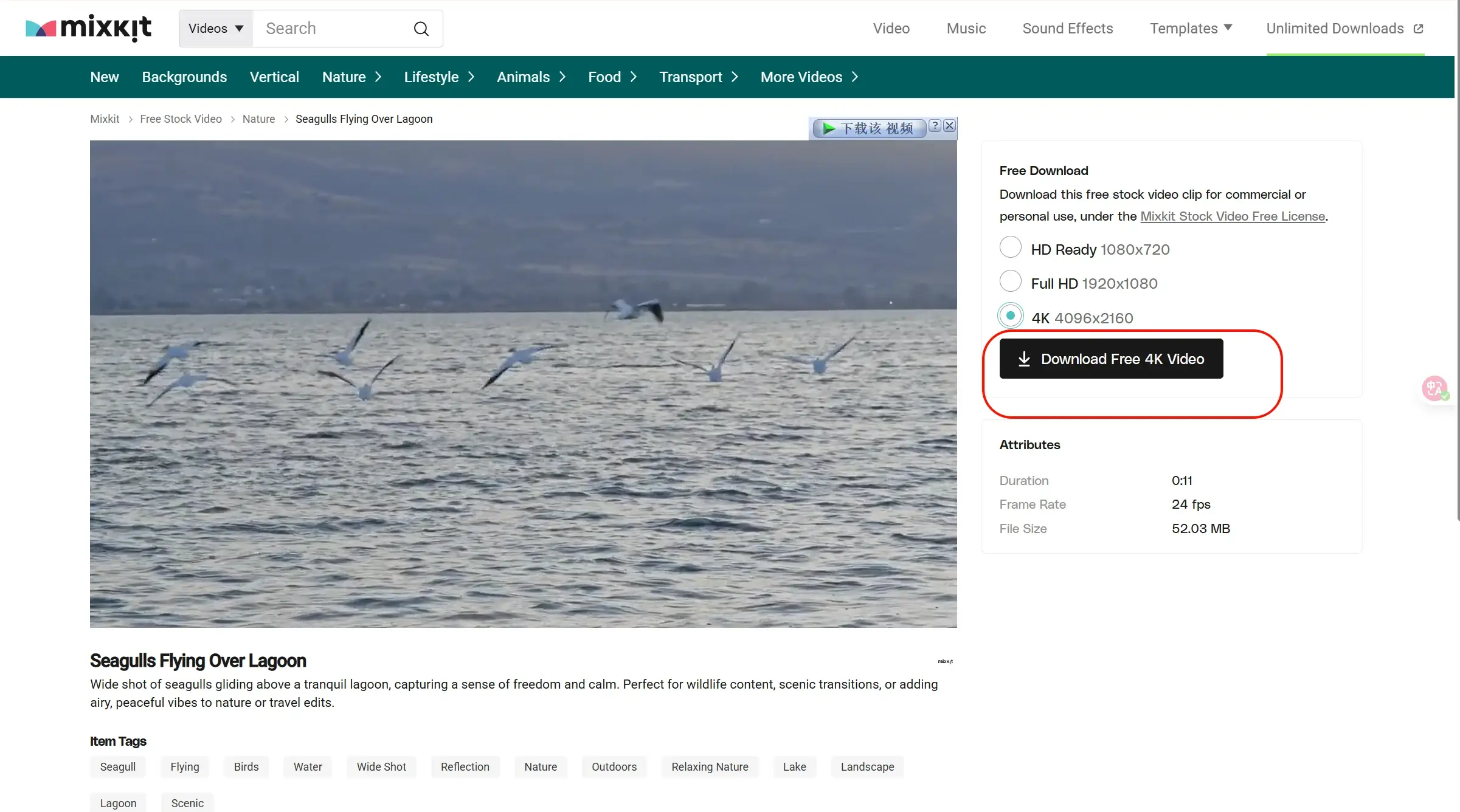The height and width of the screenshot is (812, 1460).
Task: Expand the Templates dropdown menu
Action: 1190,29
